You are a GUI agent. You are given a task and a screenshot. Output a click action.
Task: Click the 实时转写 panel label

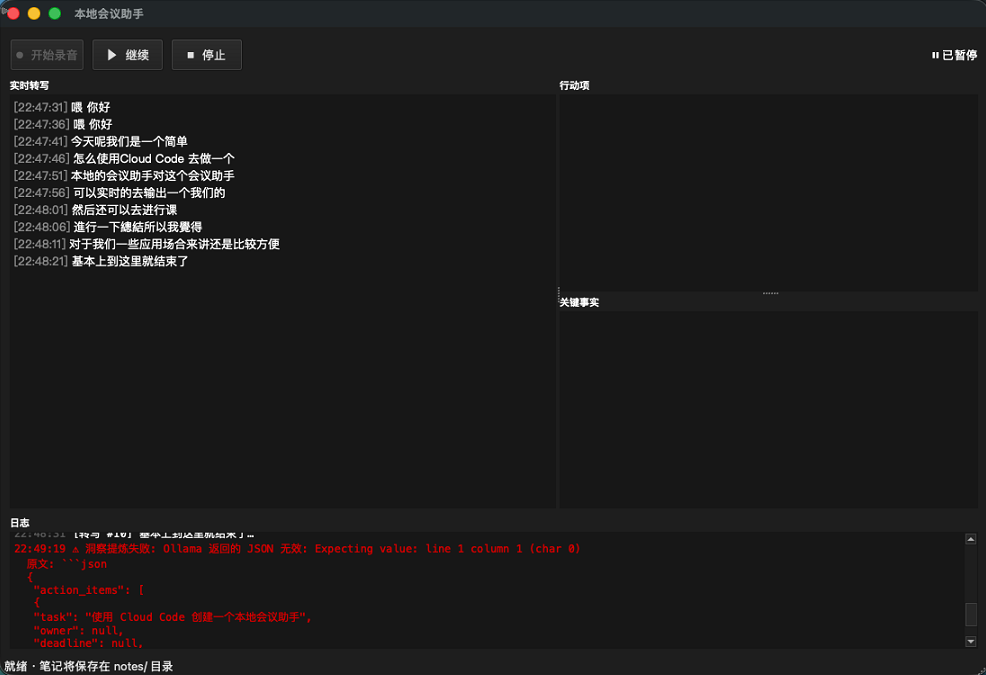pos(29,86)
